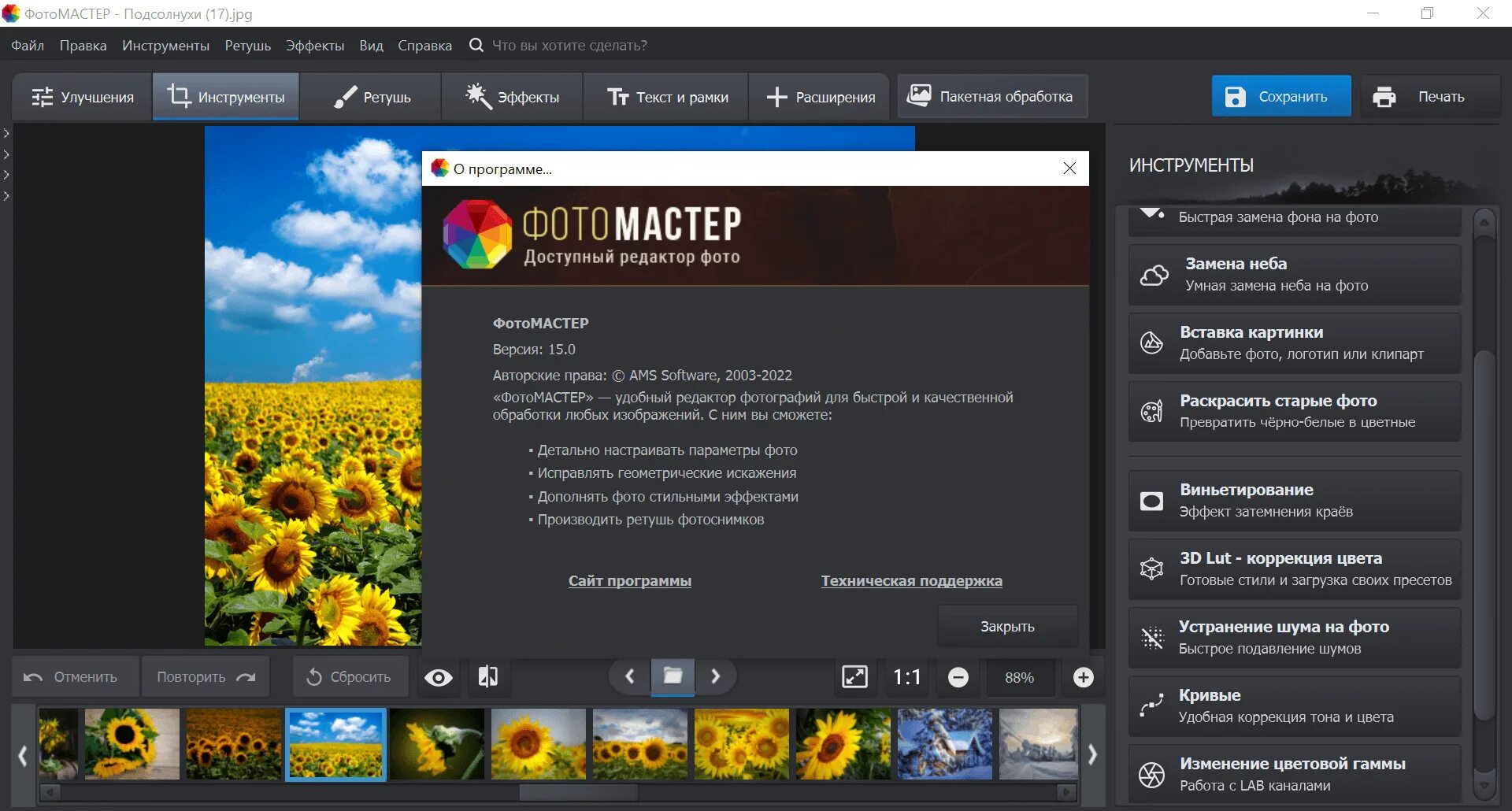Expand the second left side panel chevron

pyautogui.click(x=6, y=154)
